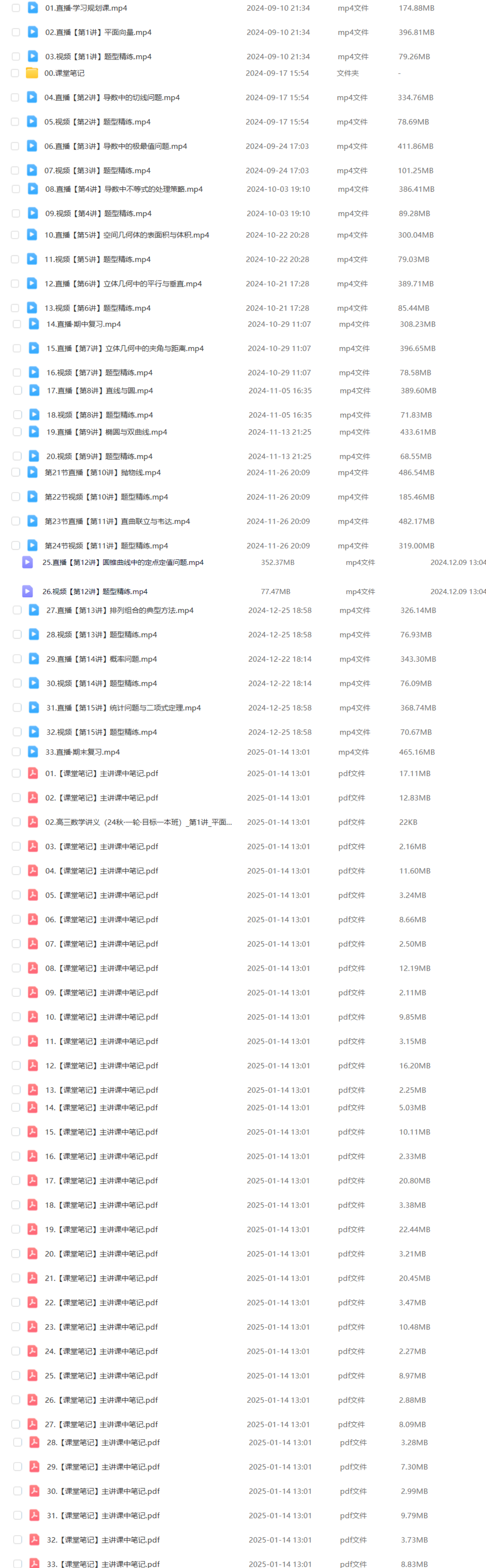Click the purple video icon of 25.直播【第12讲】
486x1568 pixels.
point(27,562)
